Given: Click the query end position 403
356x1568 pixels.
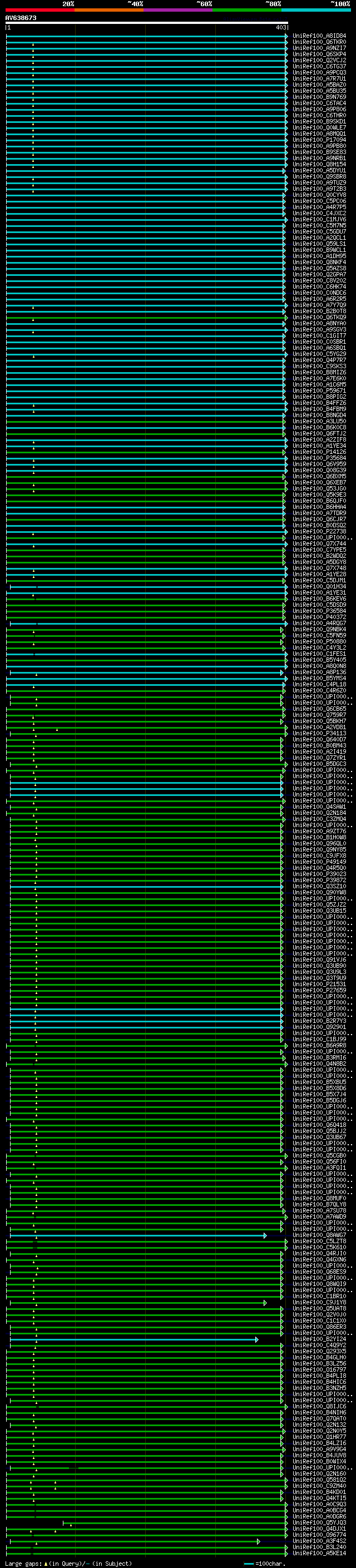Looking at the screenshot, I should (x=280, y=27).
